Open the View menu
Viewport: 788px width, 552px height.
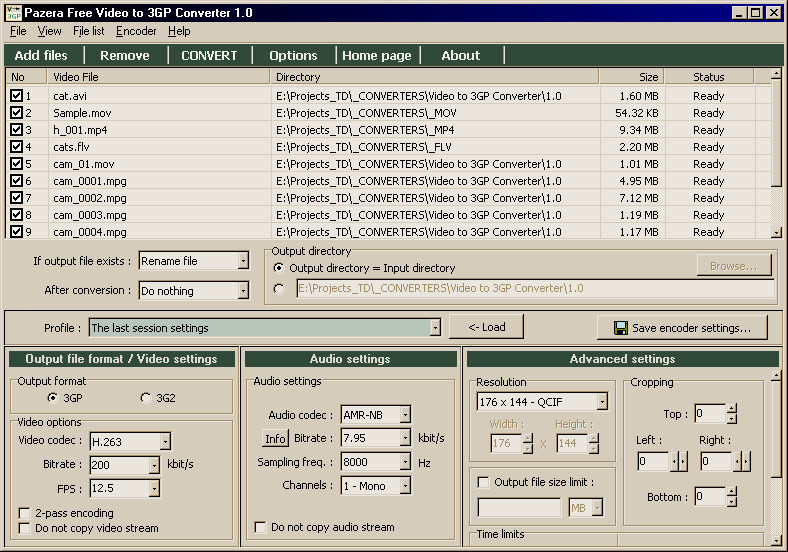[x=49, y=31]
